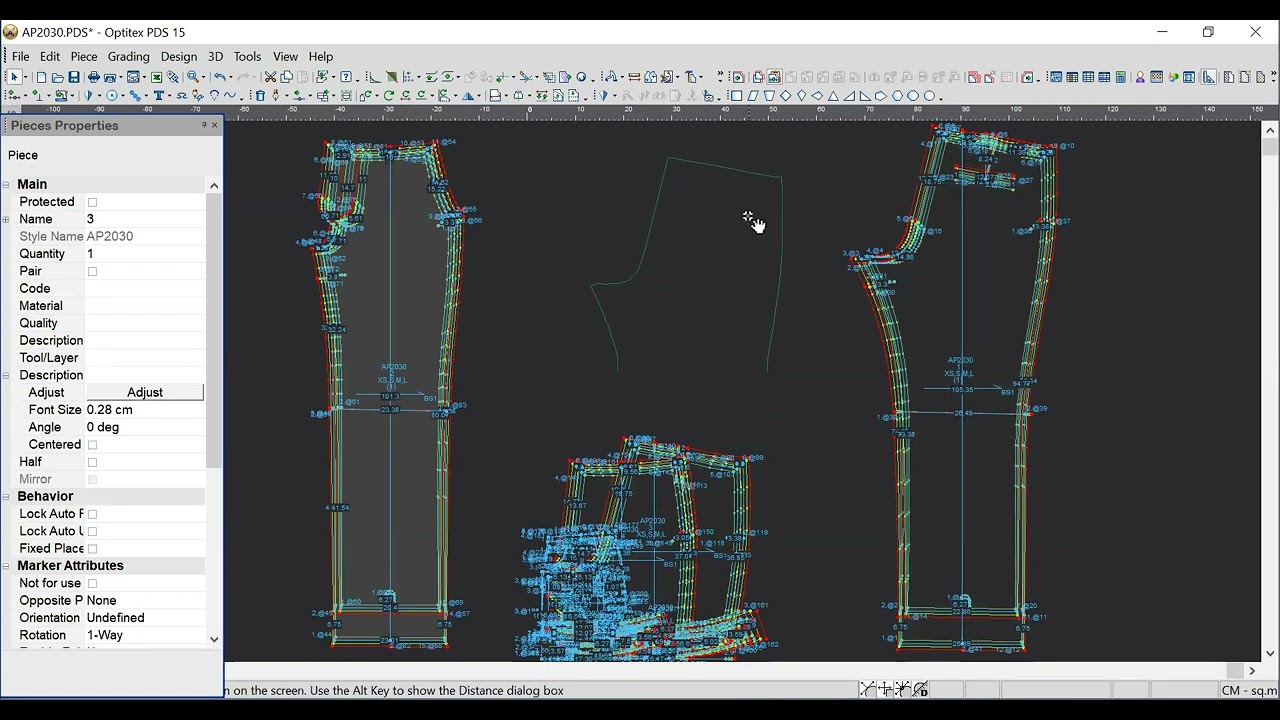Toggle the Protected checkbox
This screenshot has width=1280, height=720.
tap(92, 202)
